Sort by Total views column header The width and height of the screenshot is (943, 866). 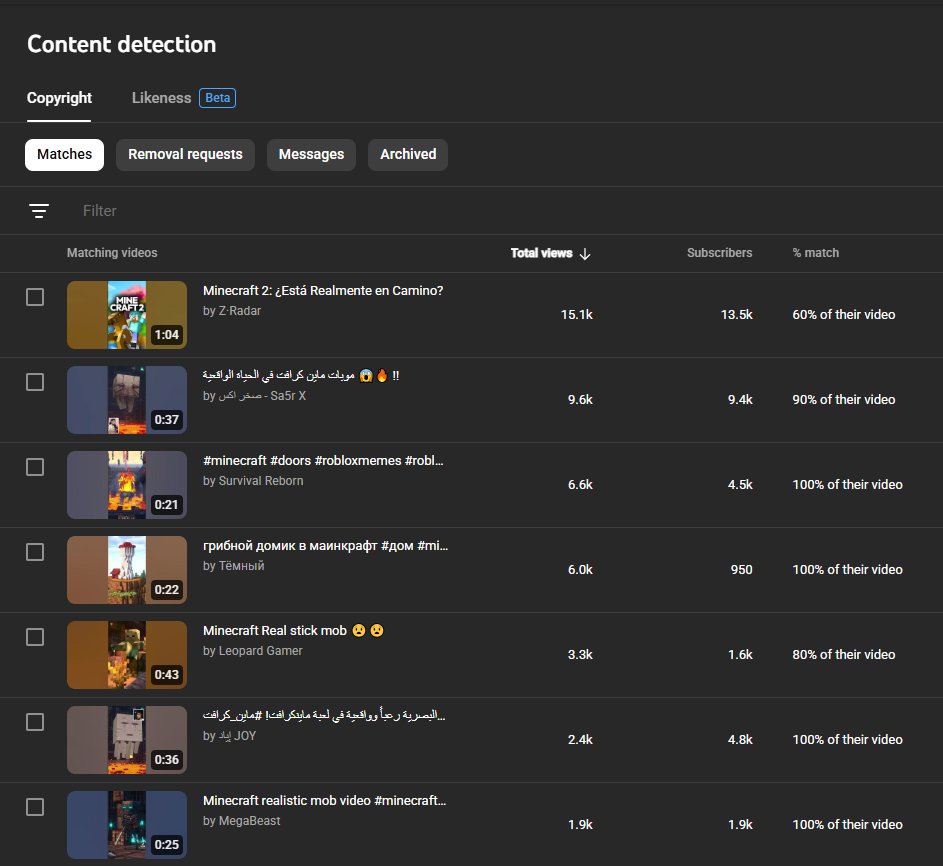tap(541, 253)
